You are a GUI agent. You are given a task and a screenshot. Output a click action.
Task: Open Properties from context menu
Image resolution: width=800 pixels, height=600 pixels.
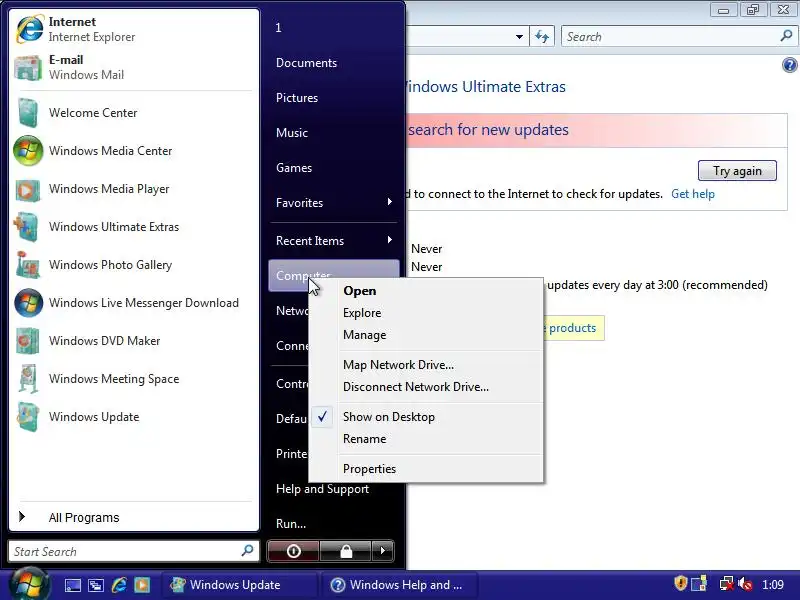coord(369,469)
